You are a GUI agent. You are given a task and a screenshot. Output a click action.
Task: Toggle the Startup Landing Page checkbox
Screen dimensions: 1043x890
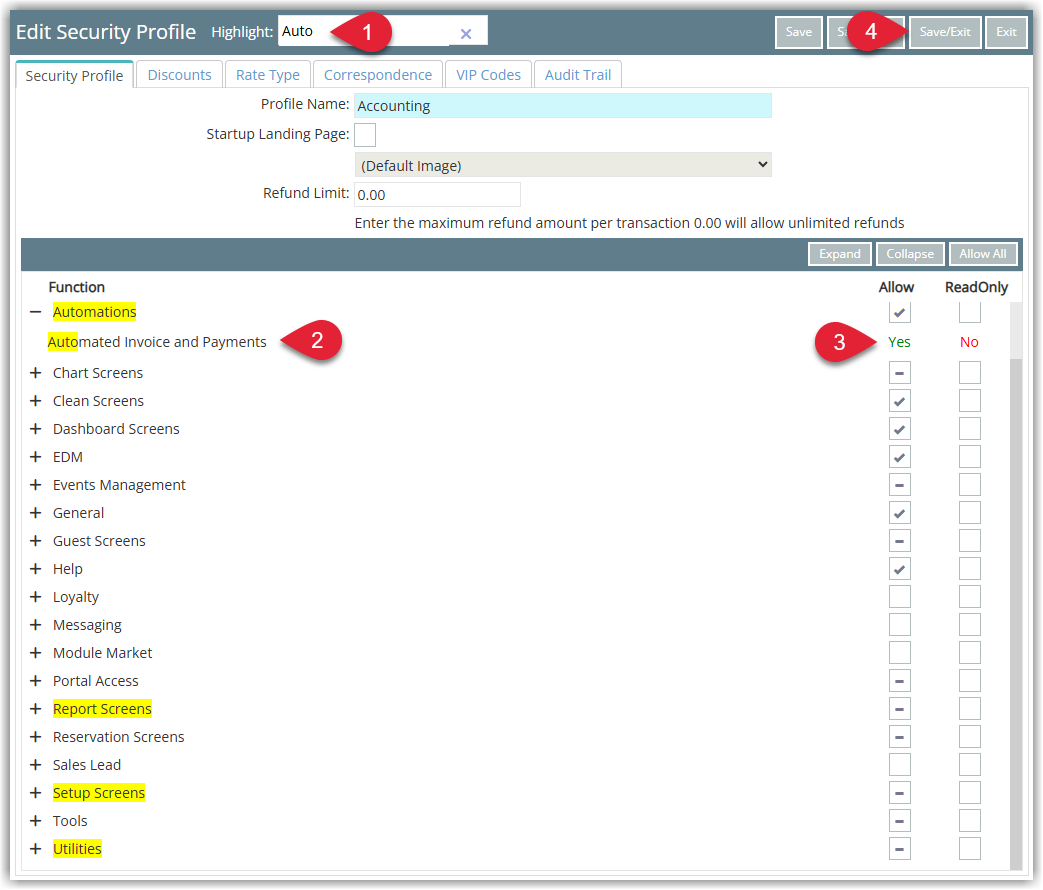[x=365, y=134]
